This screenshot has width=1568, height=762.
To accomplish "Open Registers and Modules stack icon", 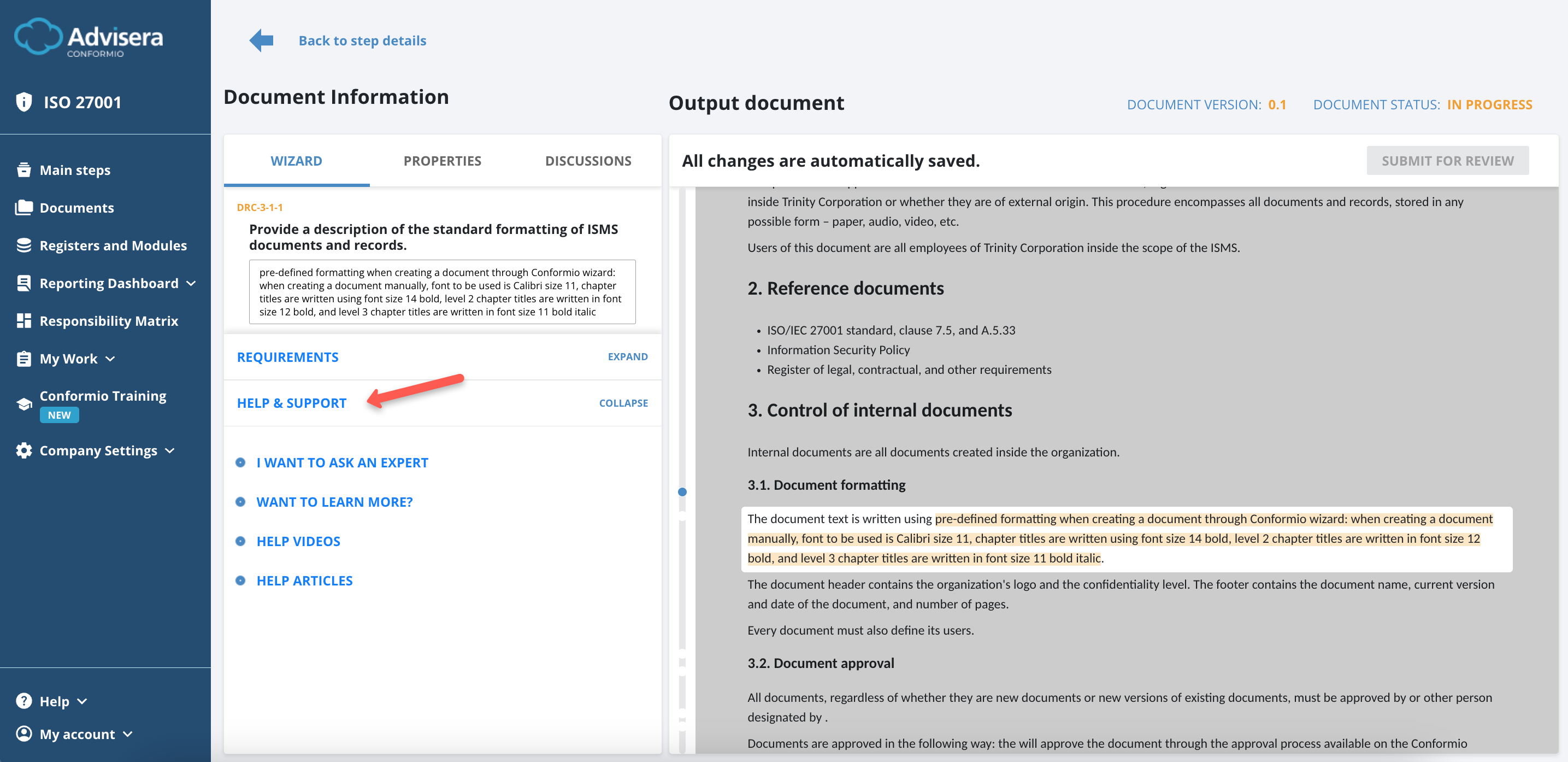I will (x=23, y=245).
